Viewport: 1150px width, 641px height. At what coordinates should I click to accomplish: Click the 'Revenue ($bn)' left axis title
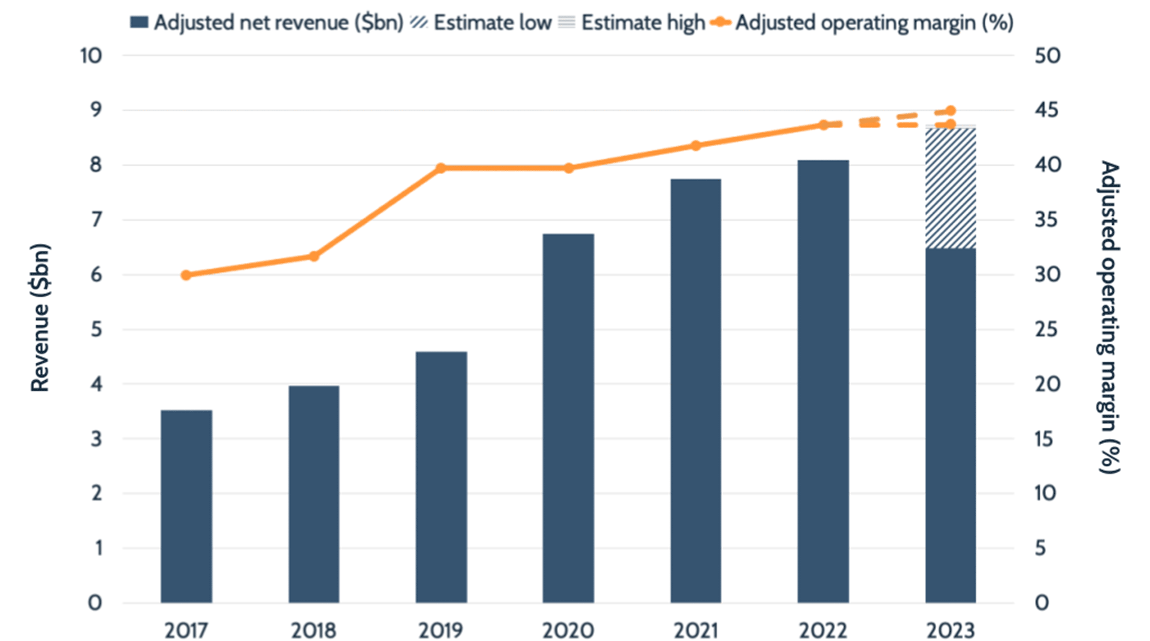(41, 317)
